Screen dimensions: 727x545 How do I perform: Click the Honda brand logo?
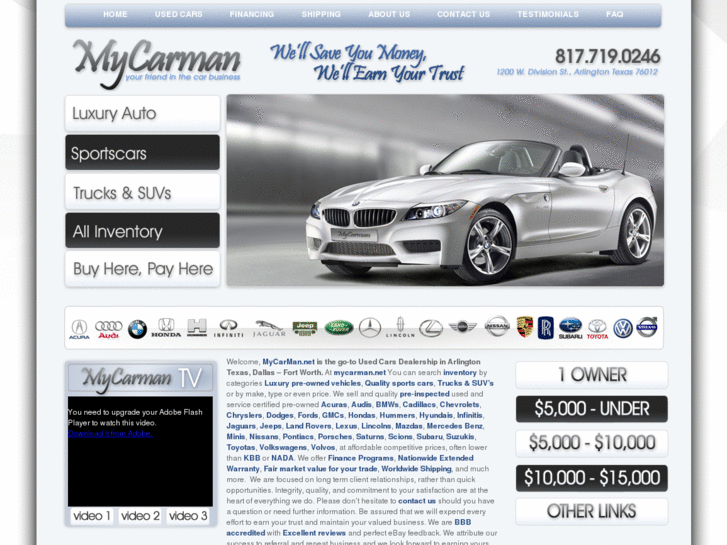pos(166,327)
